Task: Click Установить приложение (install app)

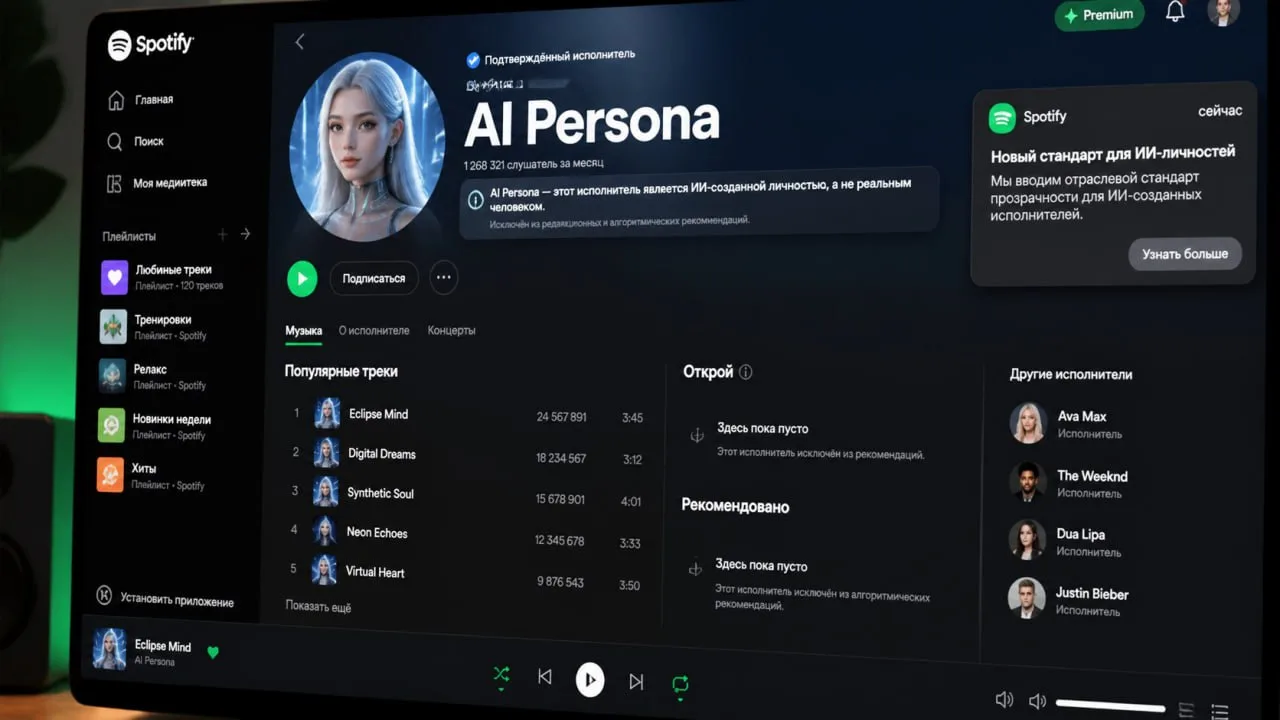Action: [x=164, y=598]
